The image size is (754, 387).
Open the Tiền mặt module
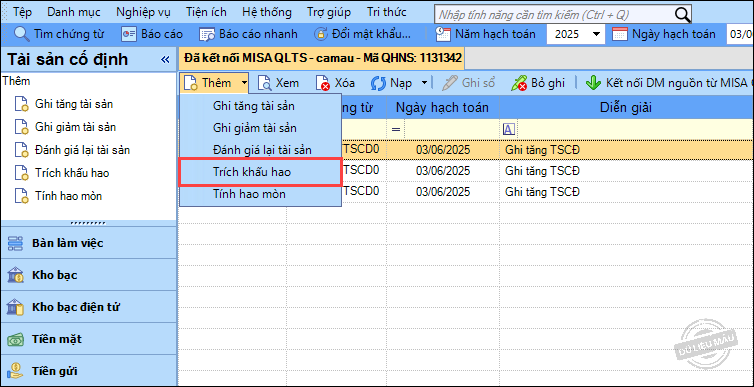[x=89, y=339]
